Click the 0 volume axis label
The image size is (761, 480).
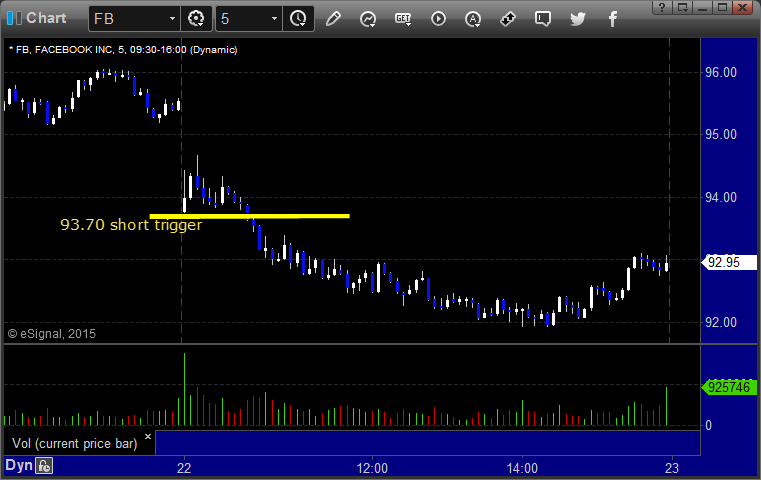point(708,426)
